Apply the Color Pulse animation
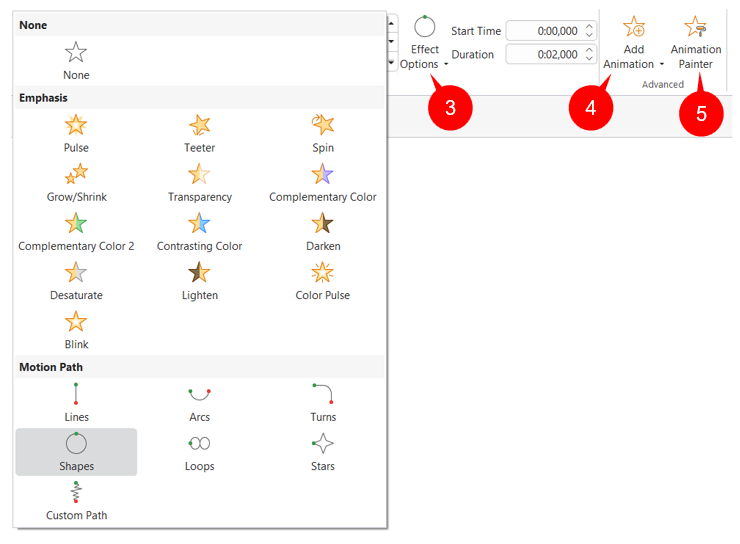 pyautogui.click(x=322, y=279)
